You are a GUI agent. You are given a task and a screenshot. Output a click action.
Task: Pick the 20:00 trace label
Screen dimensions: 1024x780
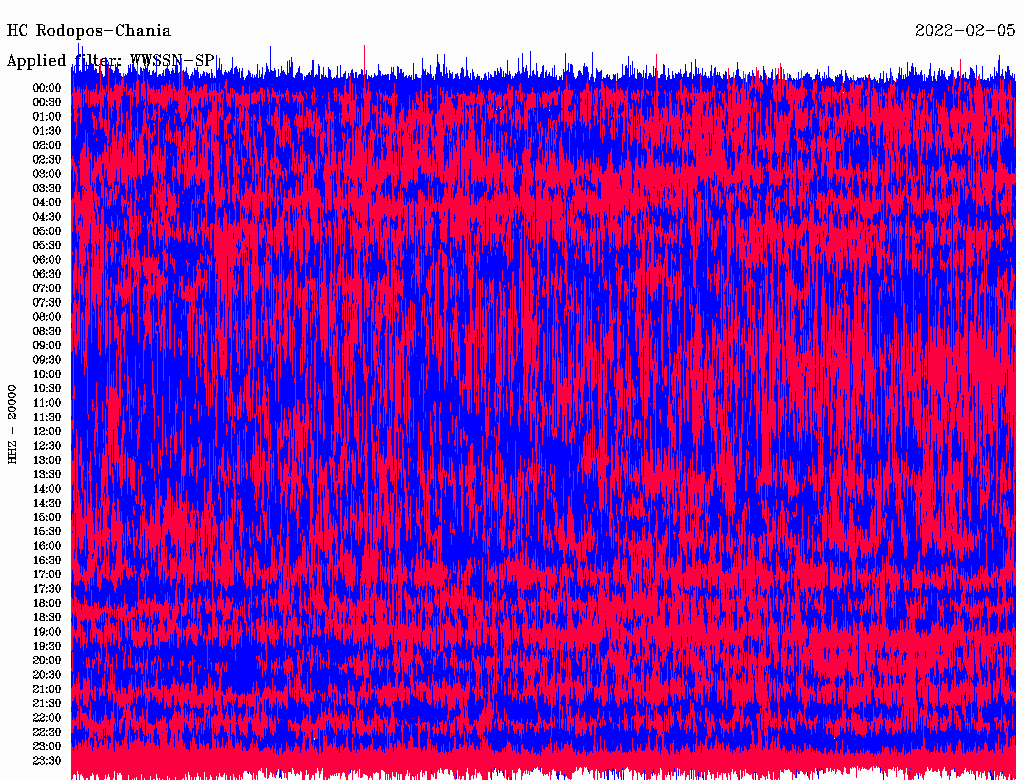(x=47, y=660)
